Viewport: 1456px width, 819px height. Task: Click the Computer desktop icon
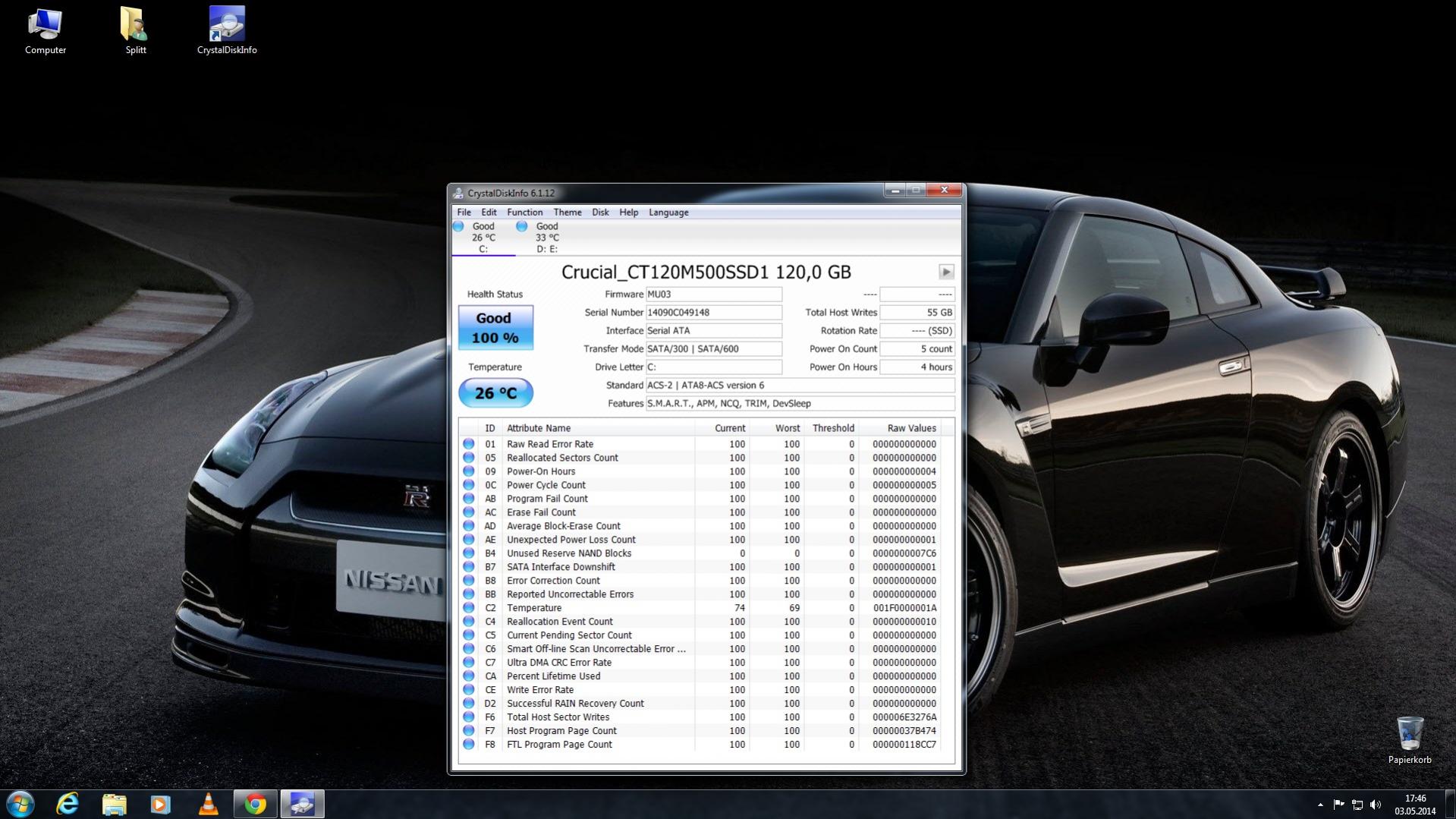(x=46, y=30)
